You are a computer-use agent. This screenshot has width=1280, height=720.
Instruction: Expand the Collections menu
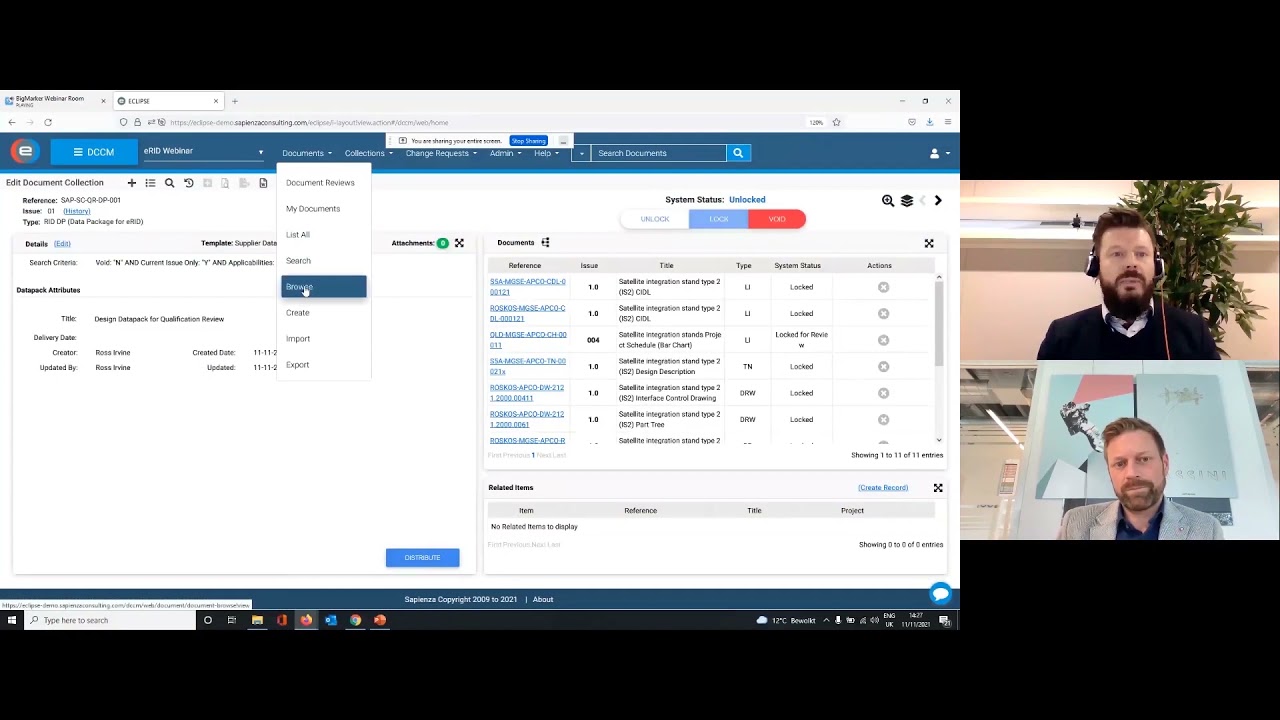(368, 153)
